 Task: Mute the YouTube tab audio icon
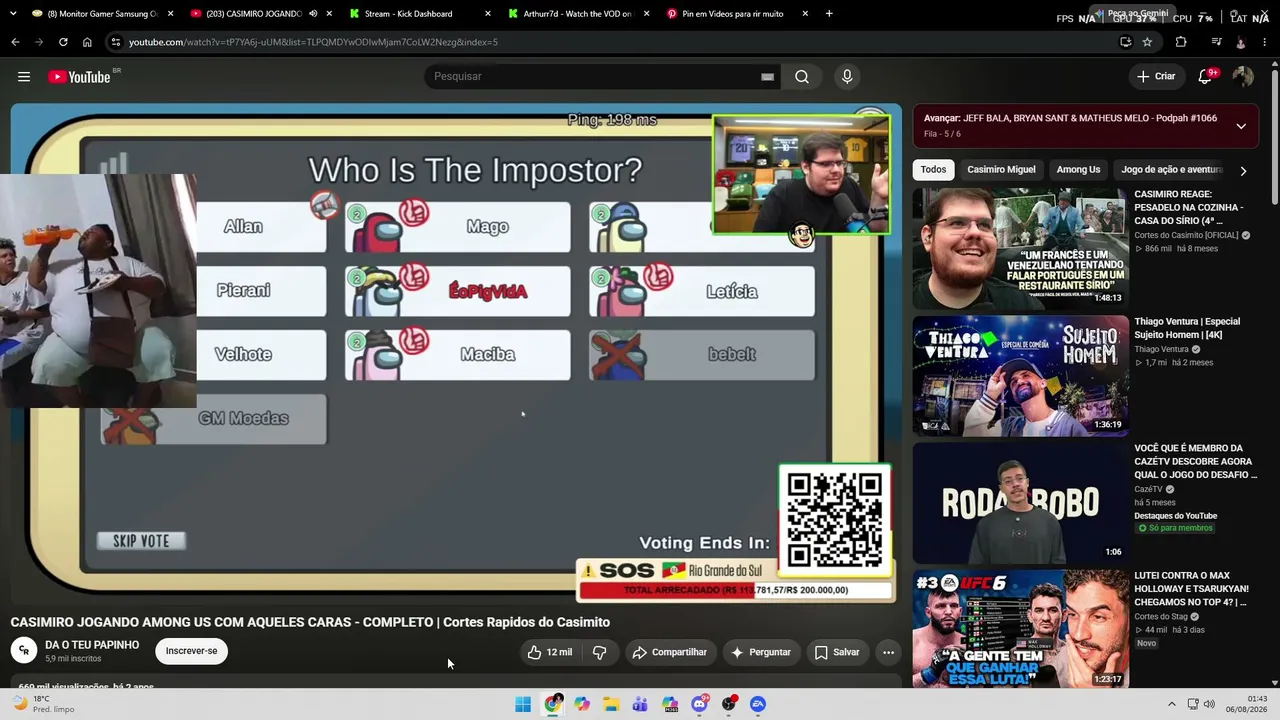(314, 14)
